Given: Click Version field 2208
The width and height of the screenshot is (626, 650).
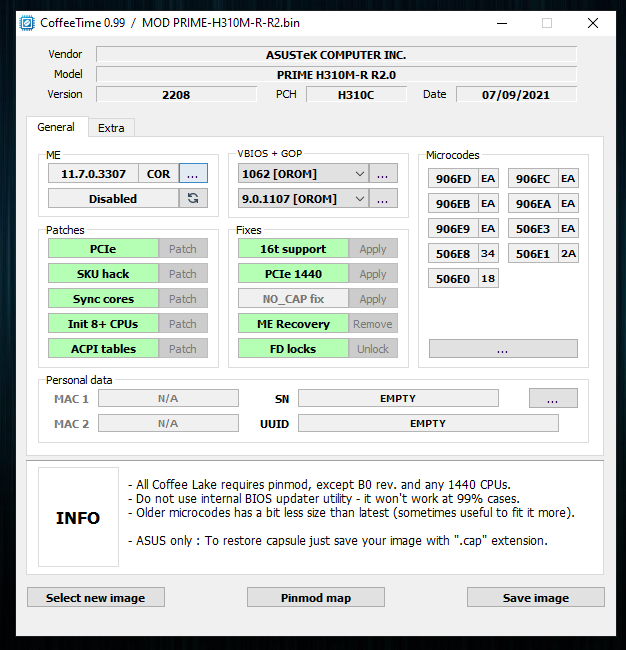Looking at the screenshot, I should point(176,95).
